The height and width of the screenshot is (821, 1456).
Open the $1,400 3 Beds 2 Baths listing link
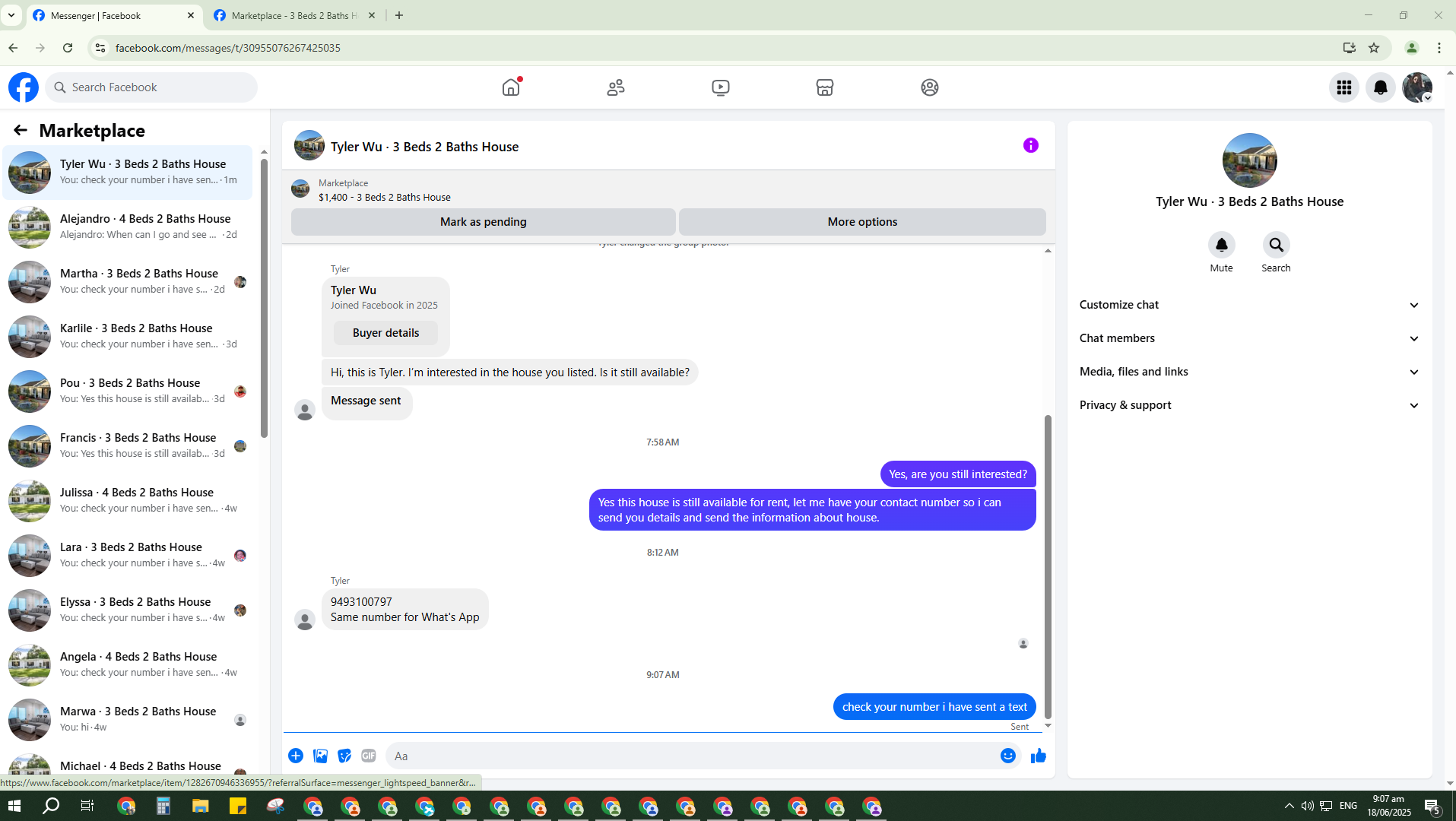point(384,197)
